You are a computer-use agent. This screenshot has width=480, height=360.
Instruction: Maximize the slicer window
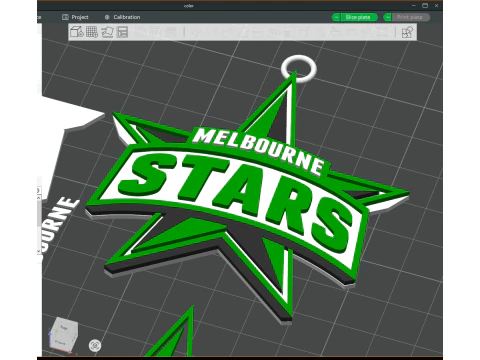click(x=425, y=6)
